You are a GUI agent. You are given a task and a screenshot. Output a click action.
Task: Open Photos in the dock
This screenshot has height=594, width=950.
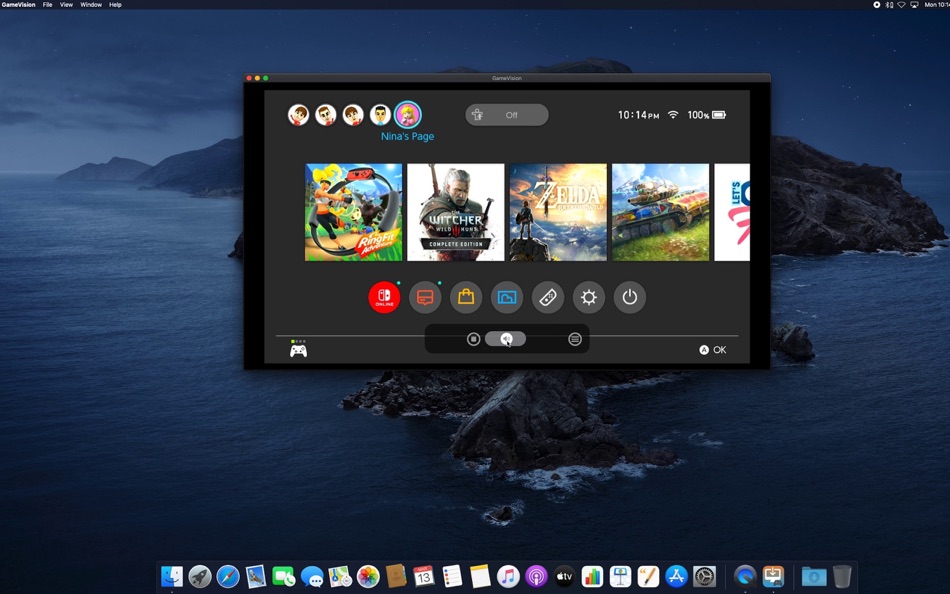pyautogui.click(x=368, y=576)
